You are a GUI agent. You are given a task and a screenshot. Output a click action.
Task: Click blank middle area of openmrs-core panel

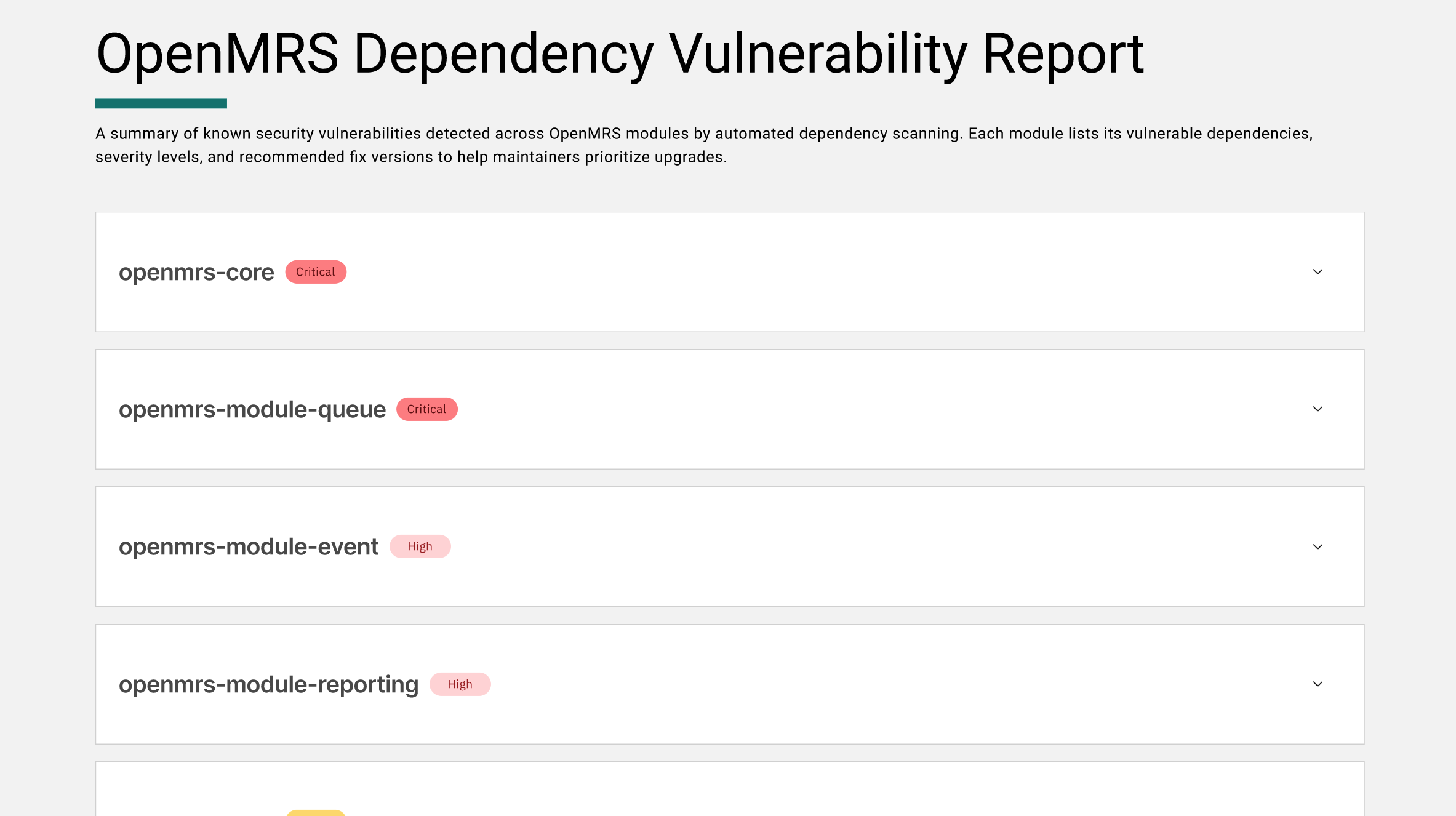click(x=800, y=272)
